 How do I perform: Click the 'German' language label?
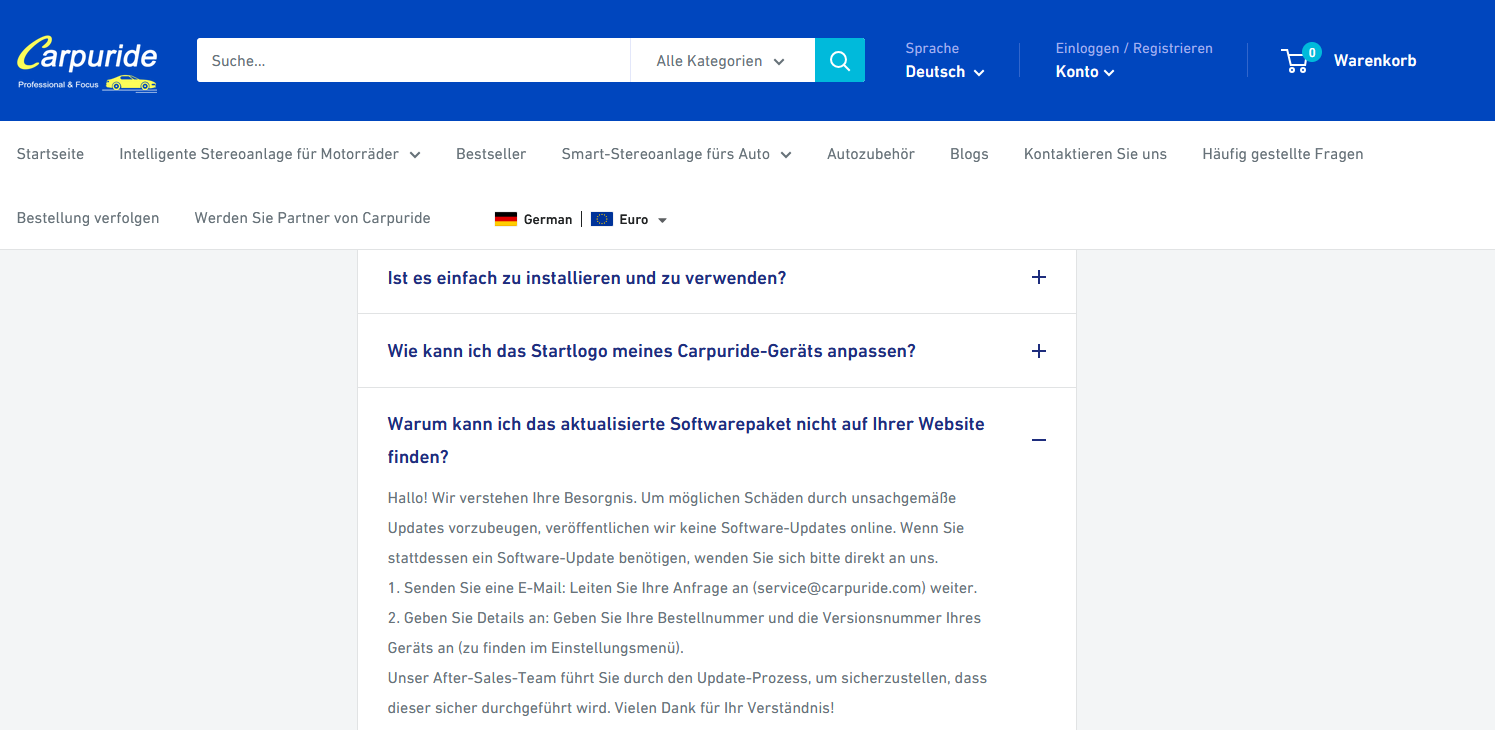(x=548, y=220)
